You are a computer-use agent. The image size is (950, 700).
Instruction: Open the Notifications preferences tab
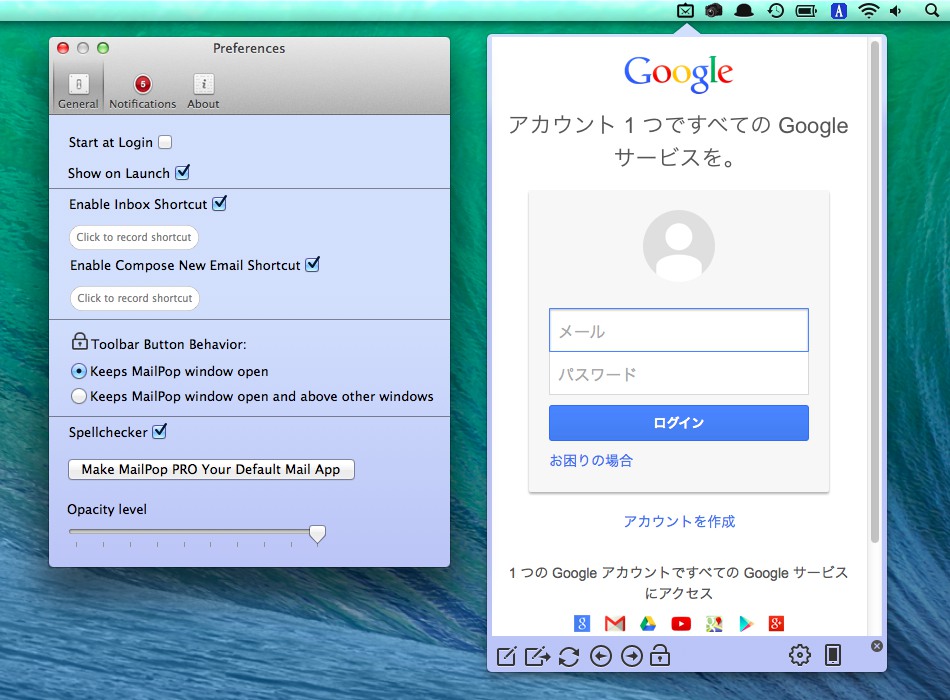pyautogui.click(x=142, y=91)
